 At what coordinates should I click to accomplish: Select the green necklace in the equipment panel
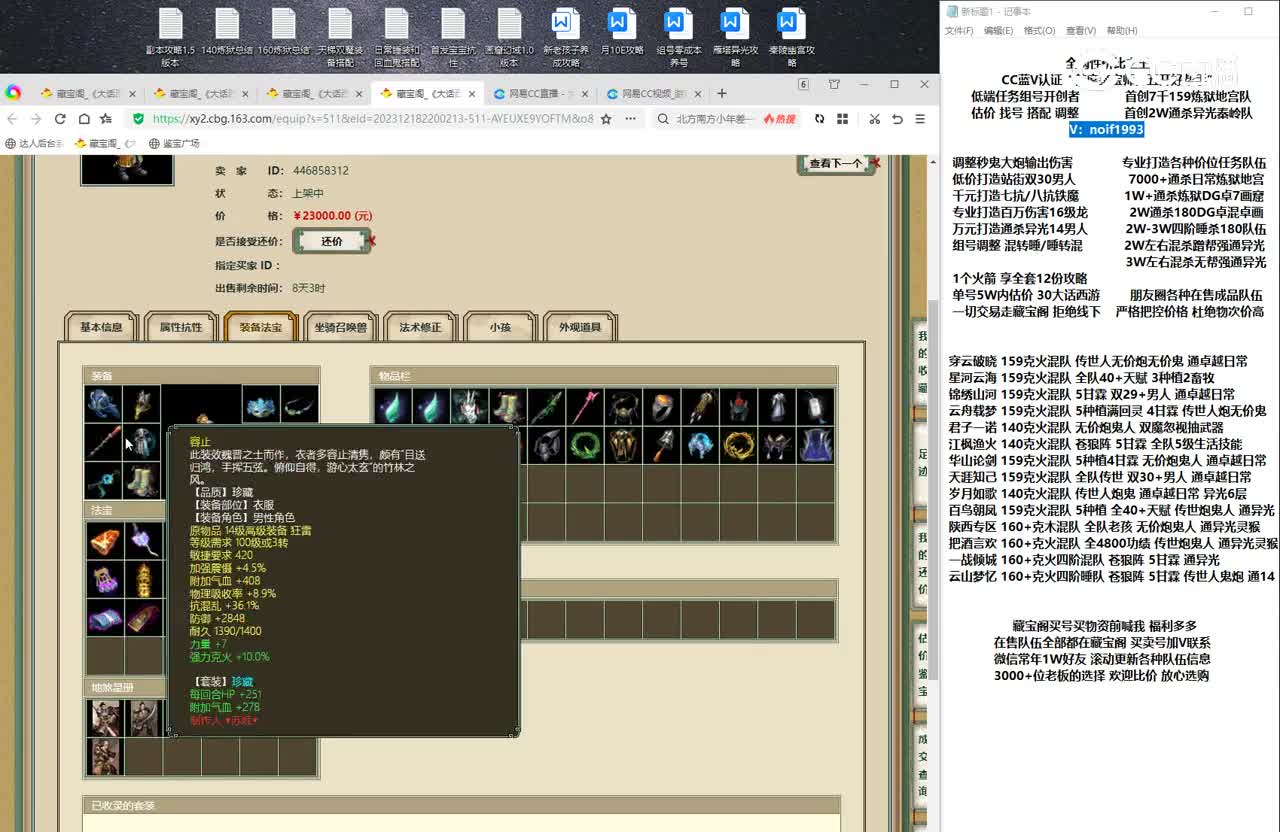[300, 404]
